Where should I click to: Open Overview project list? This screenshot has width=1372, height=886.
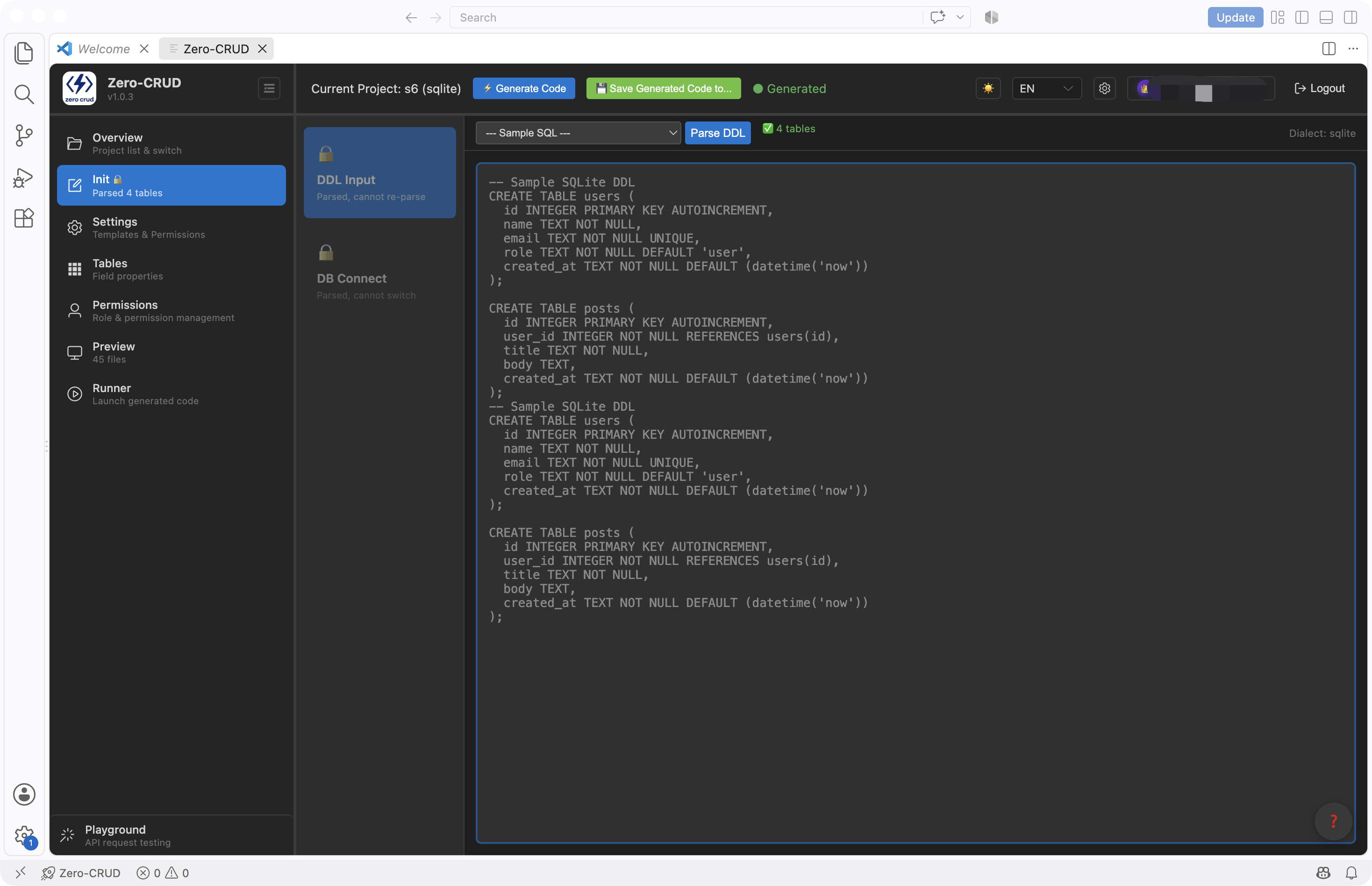click(171, 143)
